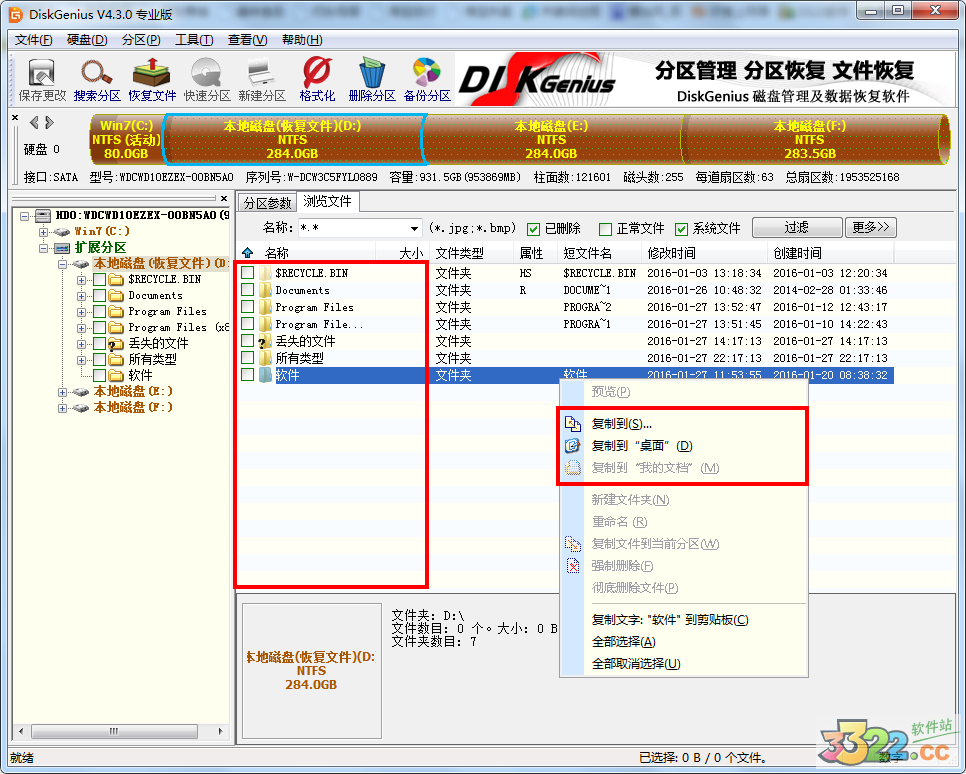Expand the Win7 (C:) tree node
966x774 pixels.
point(43,232)
